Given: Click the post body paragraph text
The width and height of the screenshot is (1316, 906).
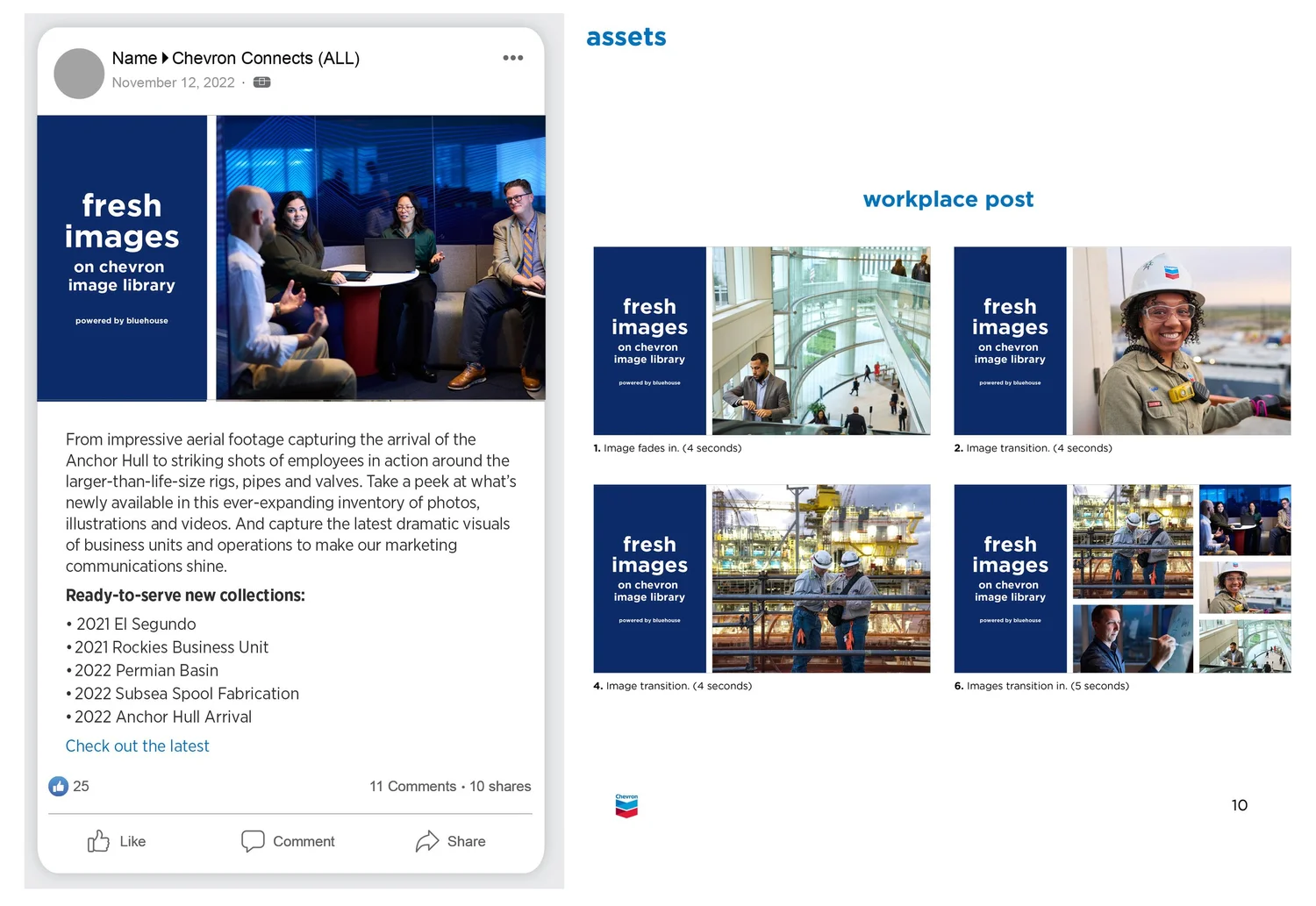Looking at the screenshot, I should [x=291, y=503].
